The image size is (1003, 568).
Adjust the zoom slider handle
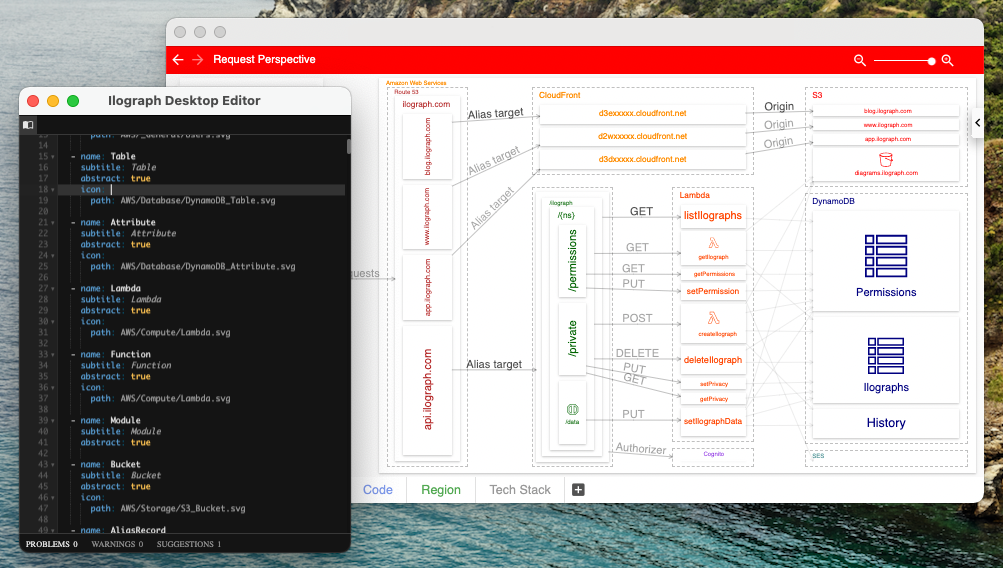click(931, 61)
